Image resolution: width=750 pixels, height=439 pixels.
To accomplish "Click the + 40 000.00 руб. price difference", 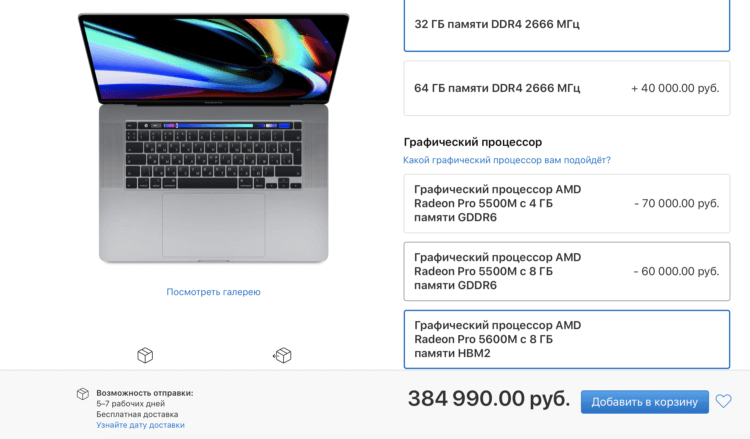I will coord(675,88).
